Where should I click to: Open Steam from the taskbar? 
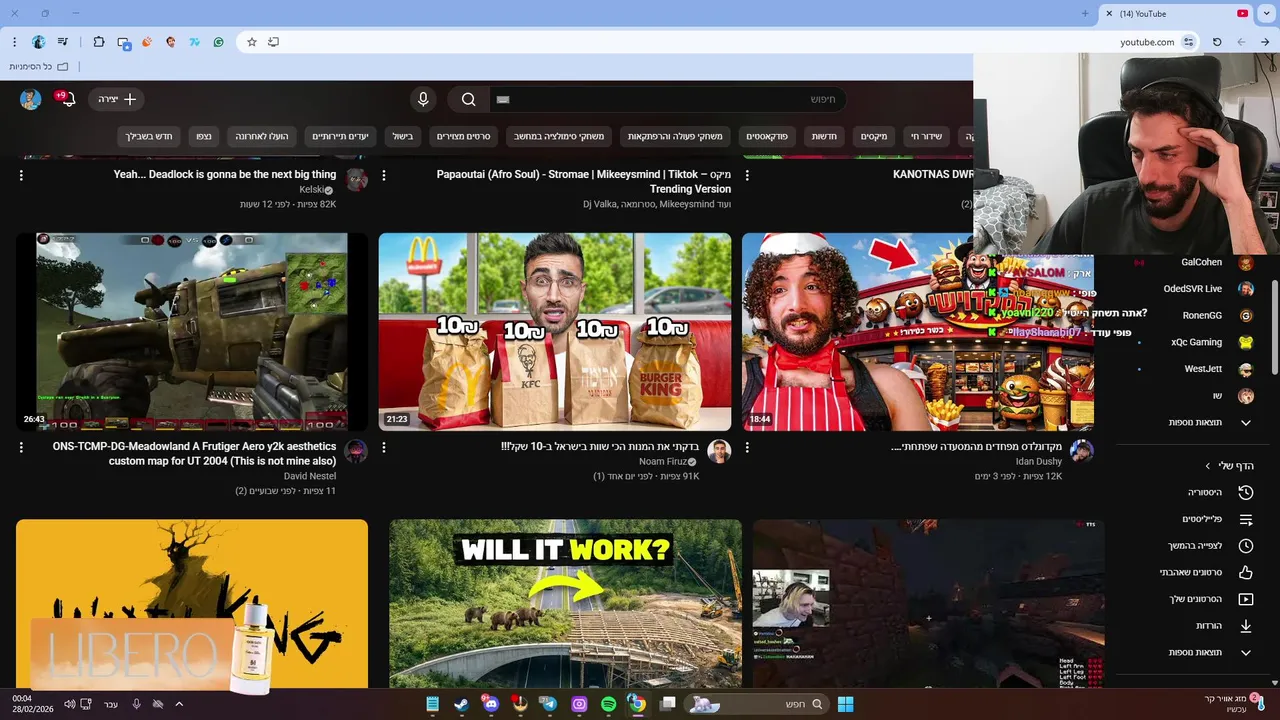pyautogui.click(x=461, y=704)
